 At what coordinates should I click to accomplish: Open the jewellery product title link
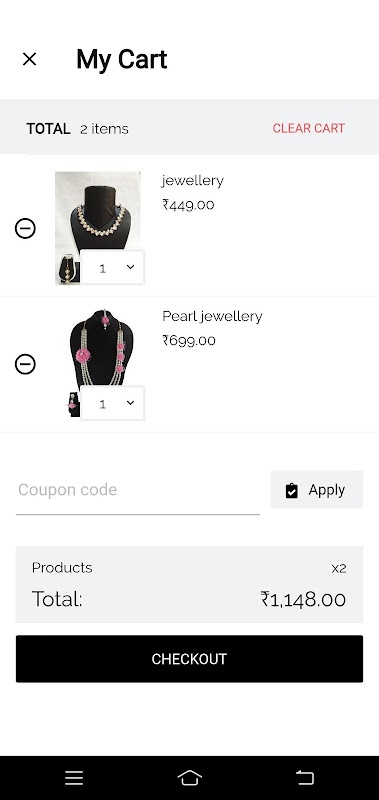pos(193,181)
